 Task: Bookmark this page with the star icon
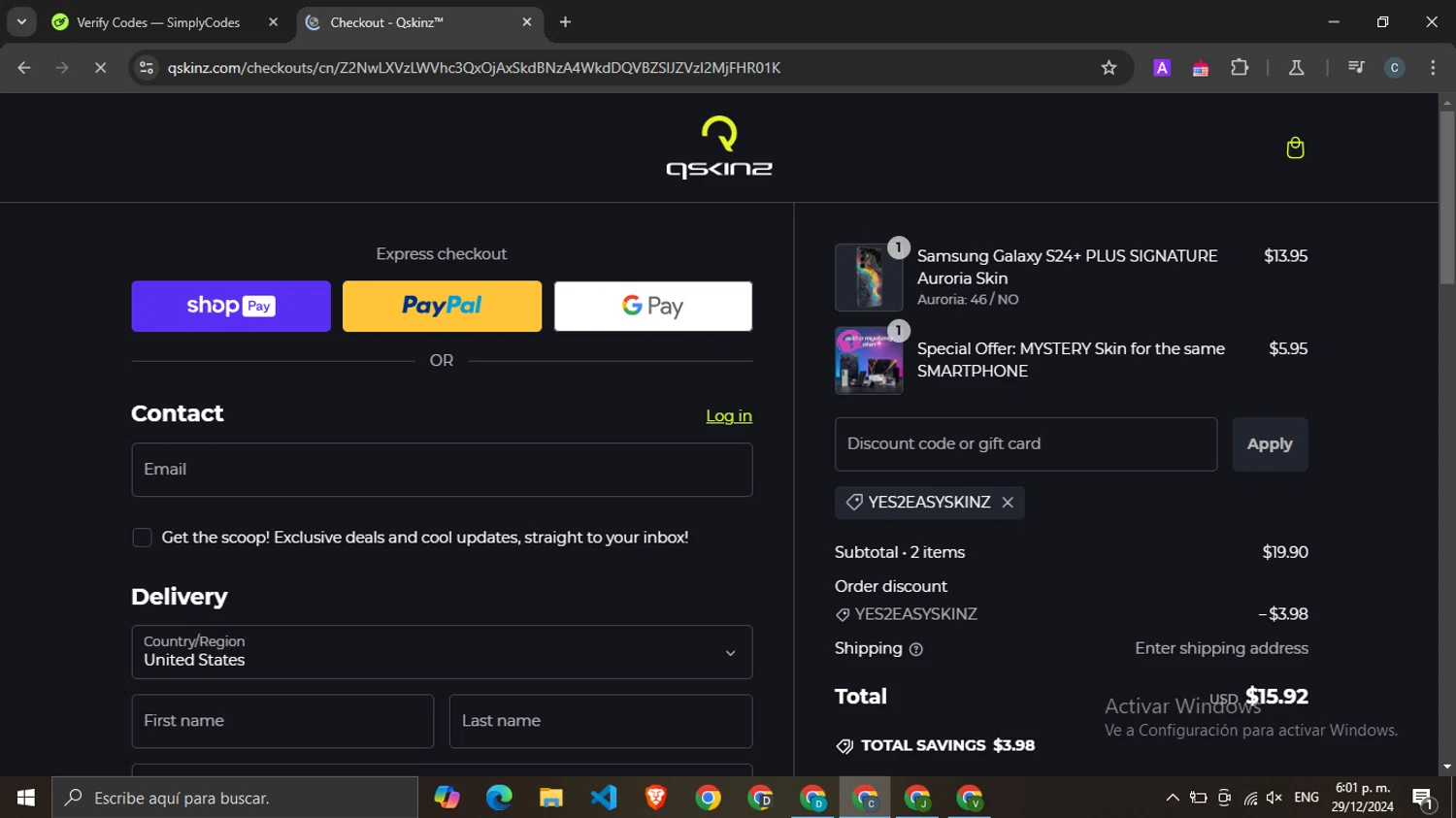tap(1109, 68)
